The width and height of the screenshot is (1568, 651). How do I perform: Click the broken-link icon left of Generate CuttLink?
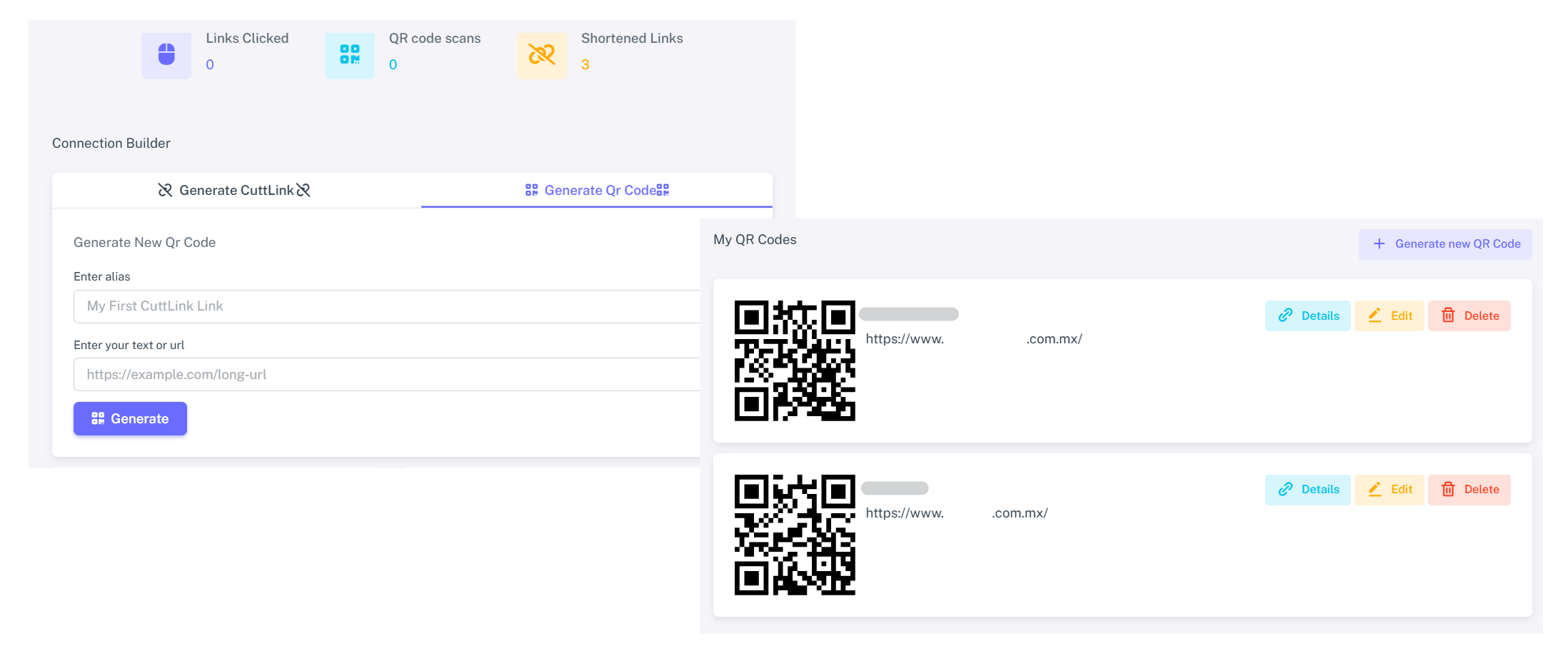(x=165, y=190)
